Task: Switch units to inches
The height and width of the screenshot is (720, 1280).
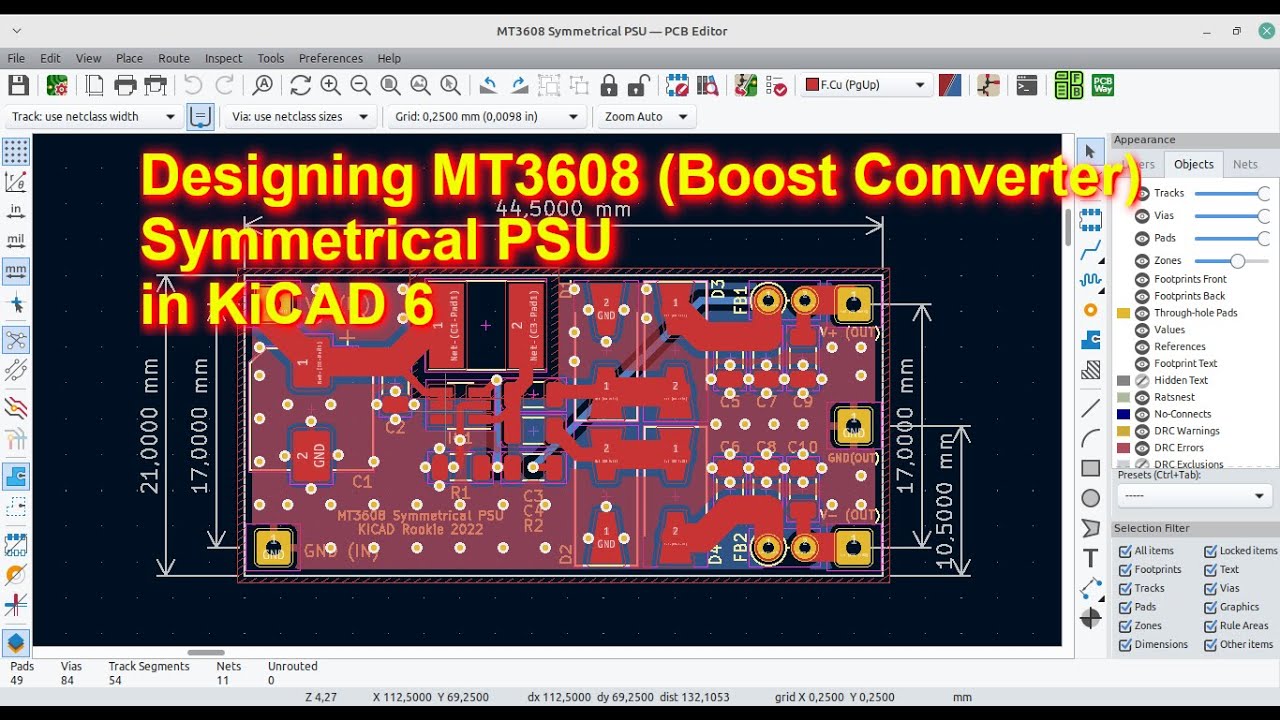Action: [16, 211]
